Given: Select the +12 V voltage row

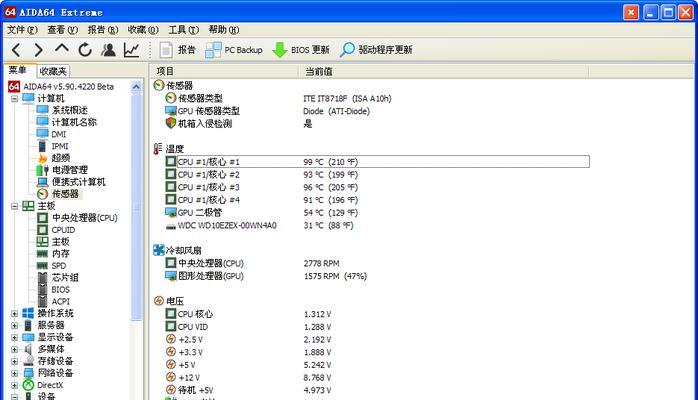Looking at the screenshot, I should [x=377, y=378].
